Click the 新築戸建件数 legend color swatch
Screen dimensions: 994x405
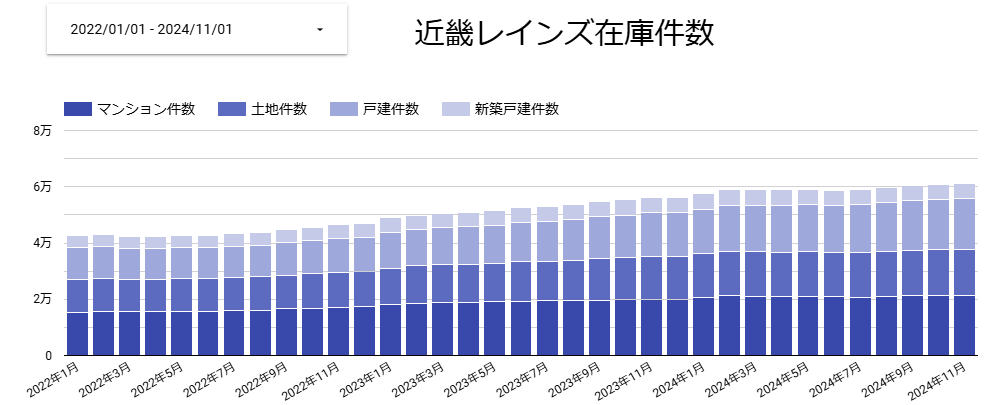[x=455, y=109]
